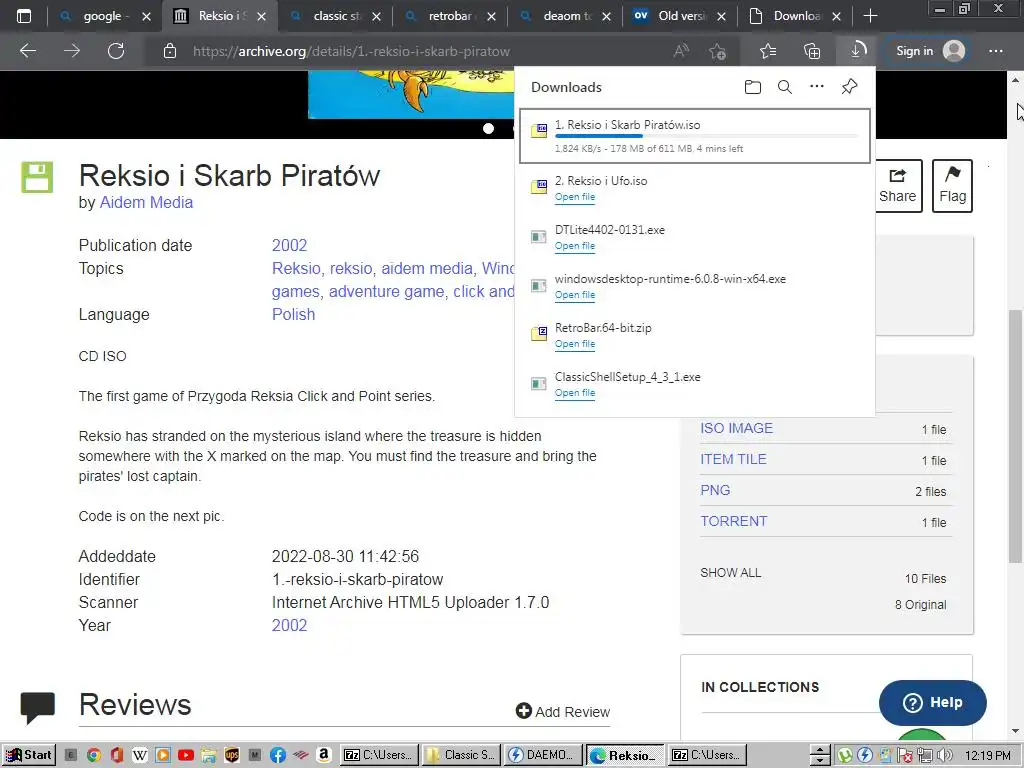
Task: Click the green floppy disk software icon
Action: pyautogui.click(x=37, y=177)
